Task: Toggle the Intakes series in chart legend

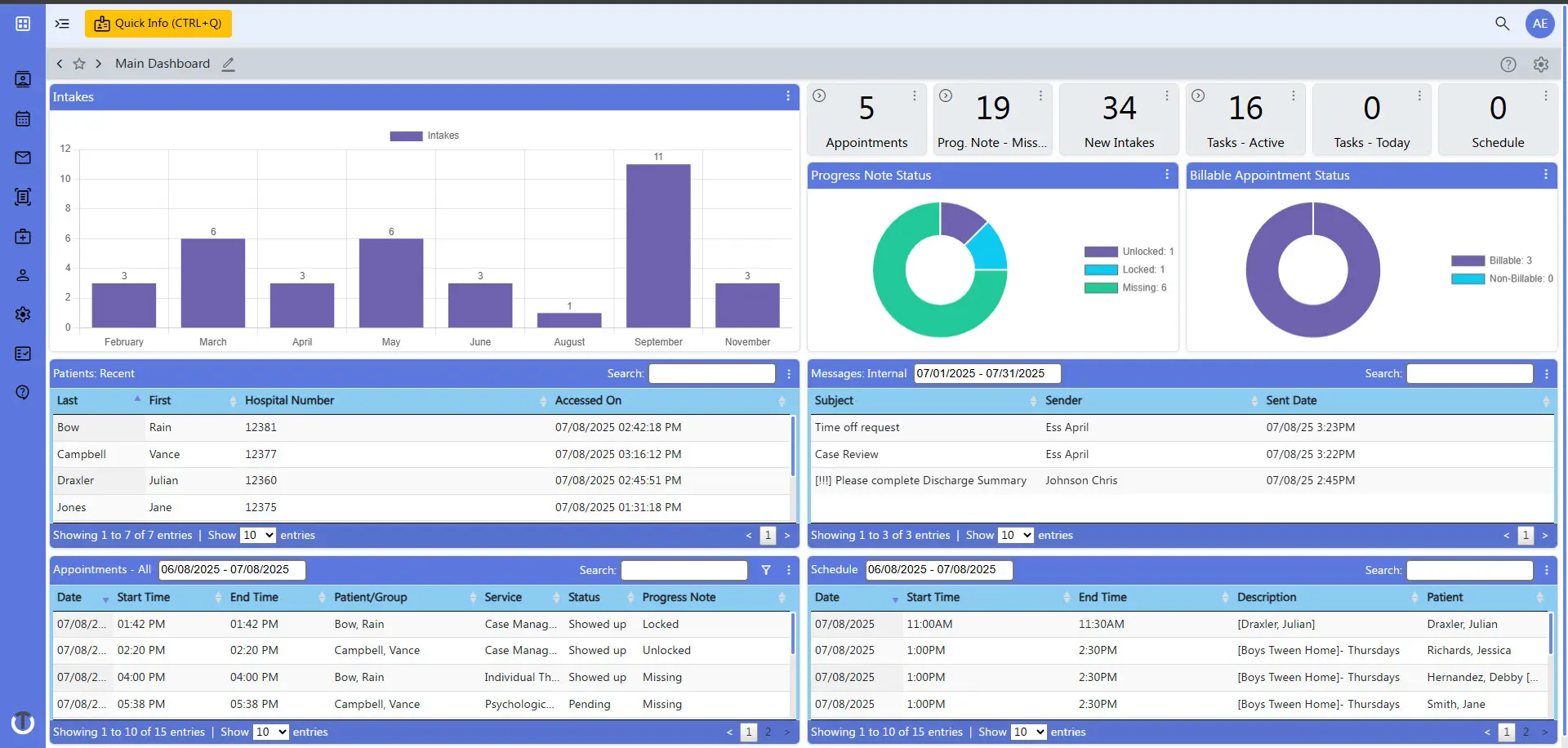Action: (x=425, y=136)
